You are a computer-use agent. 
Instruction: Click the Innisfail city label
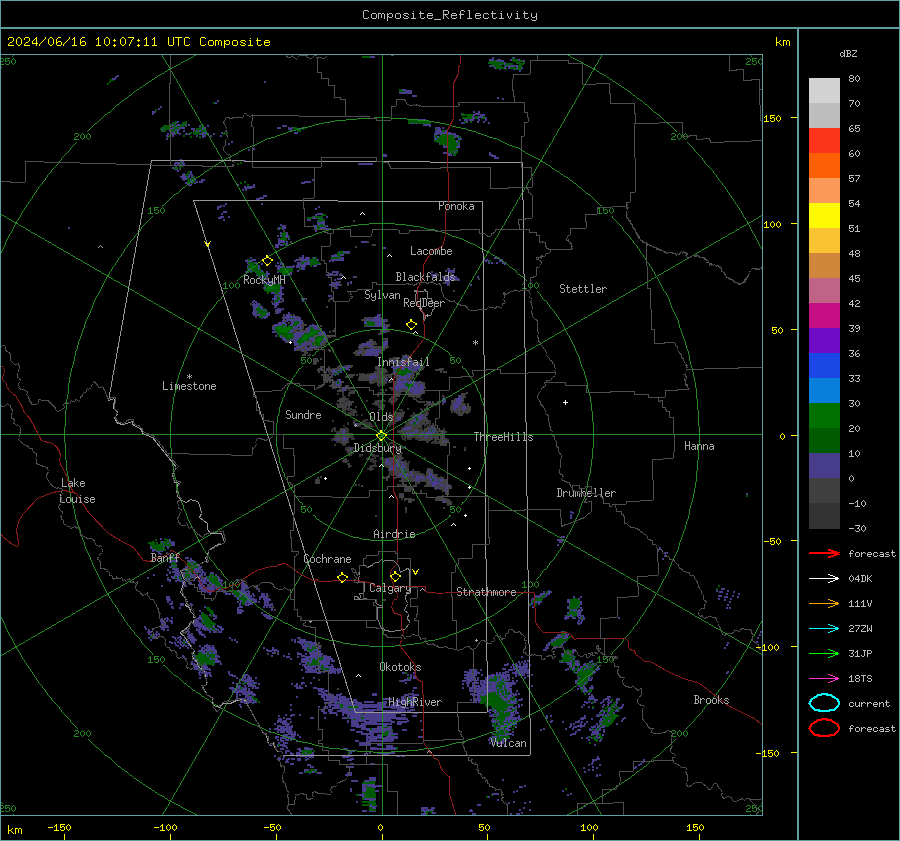point(403,362)
